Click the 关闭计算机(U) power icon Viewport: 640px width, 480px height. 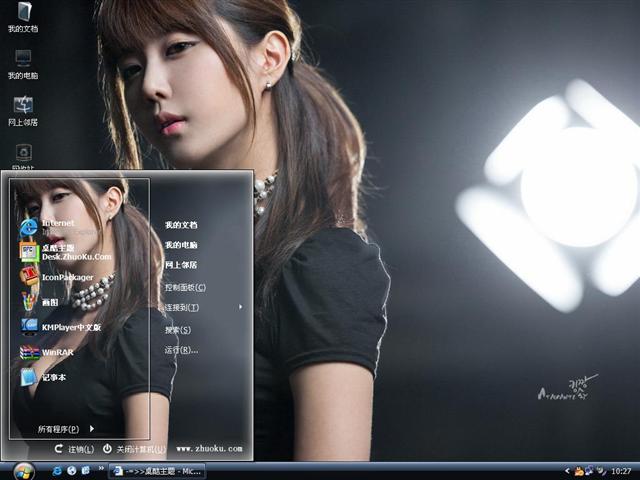tap(107, 449)
